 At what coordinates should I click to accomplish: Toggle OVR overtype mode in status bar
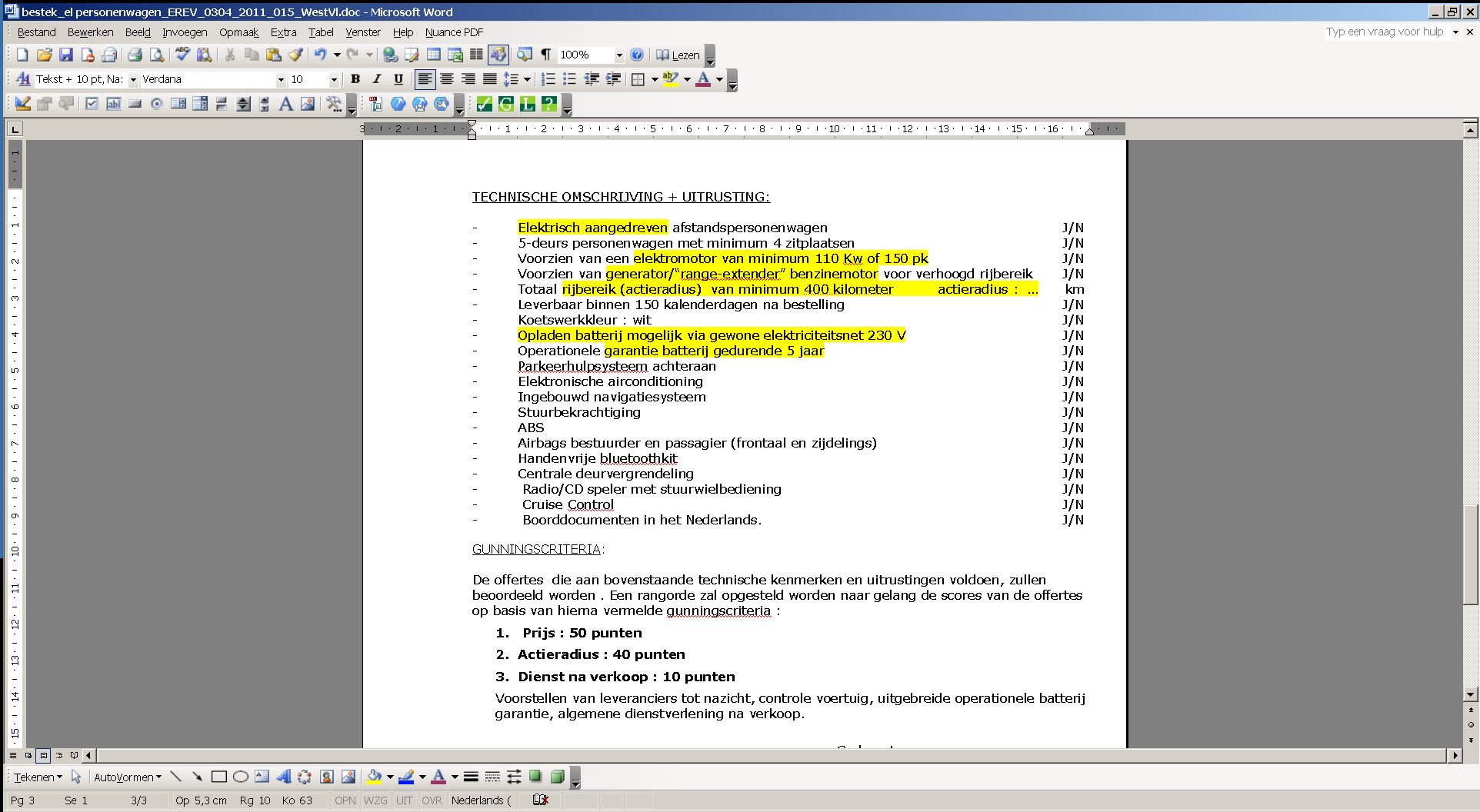(x=432, y=800)
